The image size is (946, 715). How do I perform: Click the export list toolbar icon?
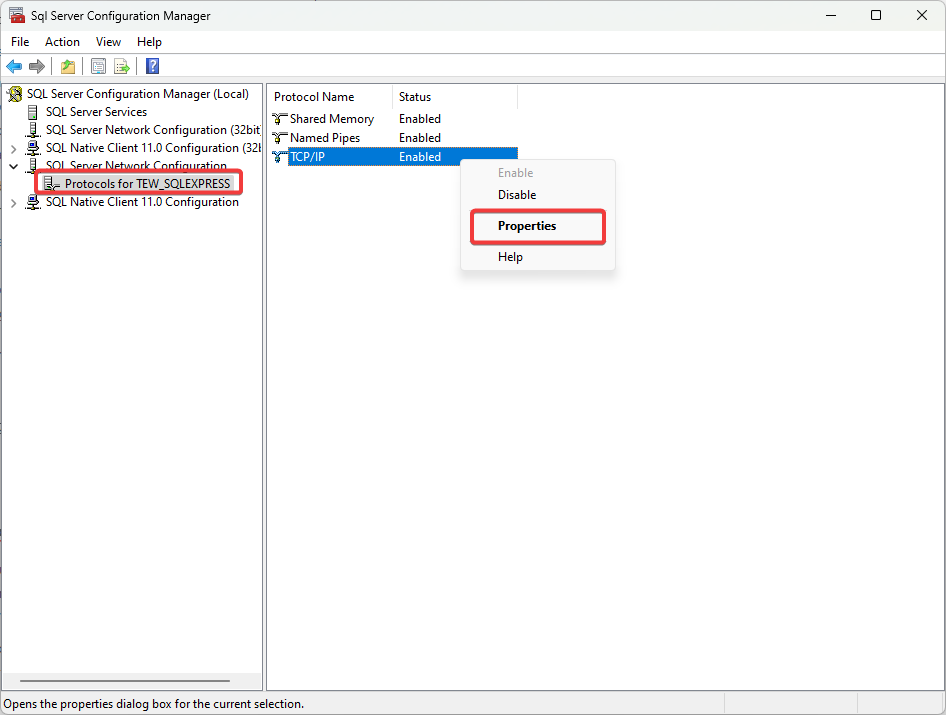(122, 66)
